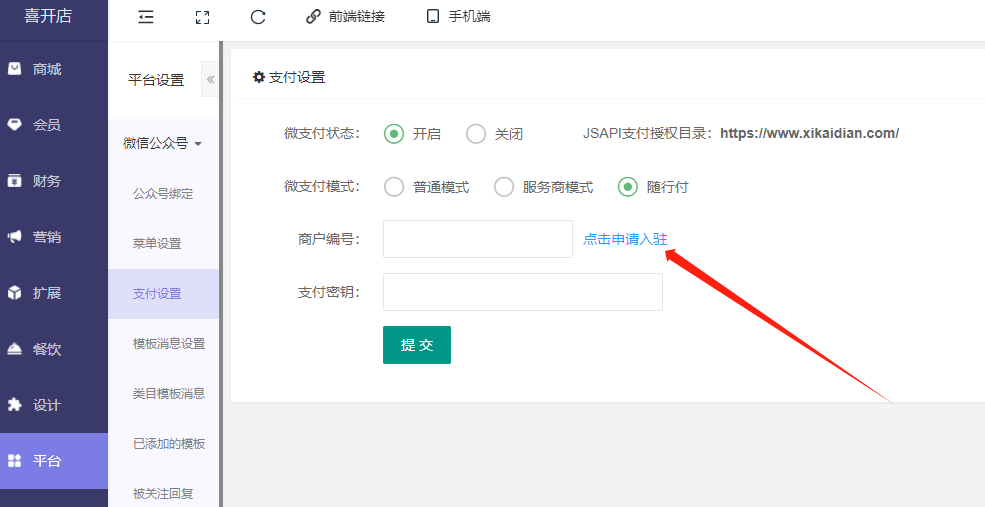
Task: Click the puzzle piece icon beside 设计
Action: point(14,405)
